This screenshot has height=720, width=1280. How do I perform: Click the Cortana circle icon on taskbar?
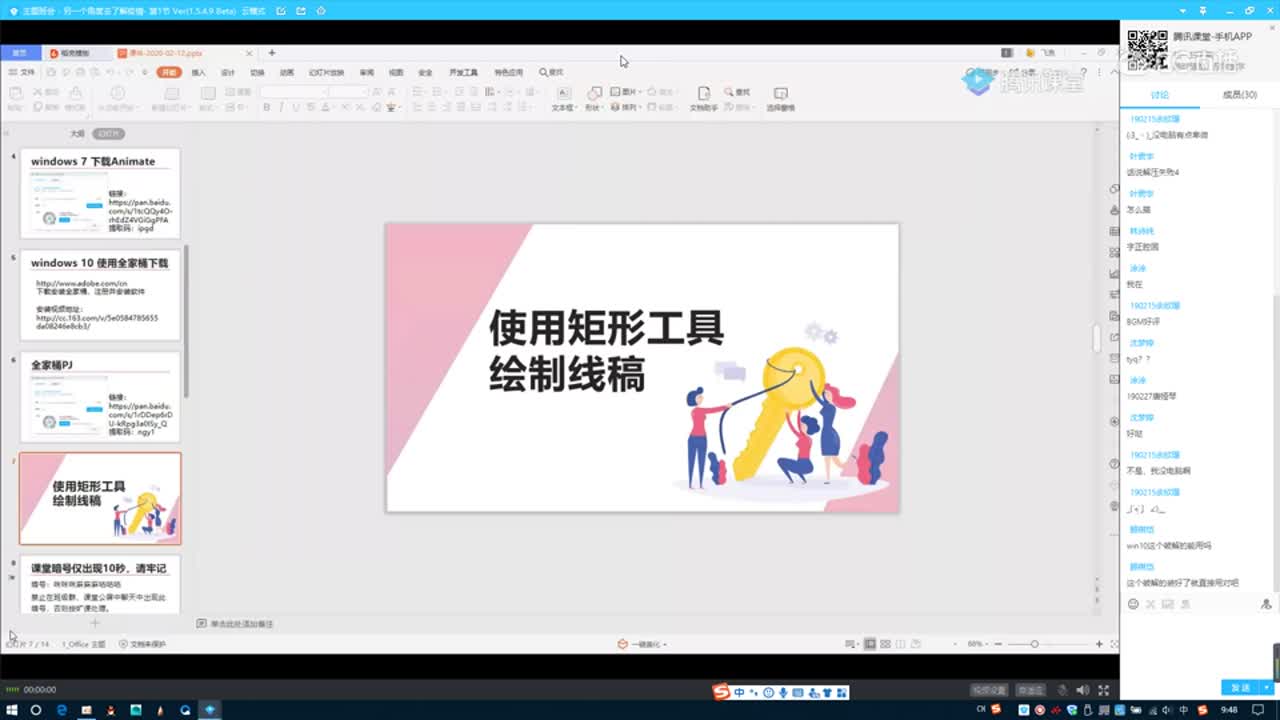35,709
